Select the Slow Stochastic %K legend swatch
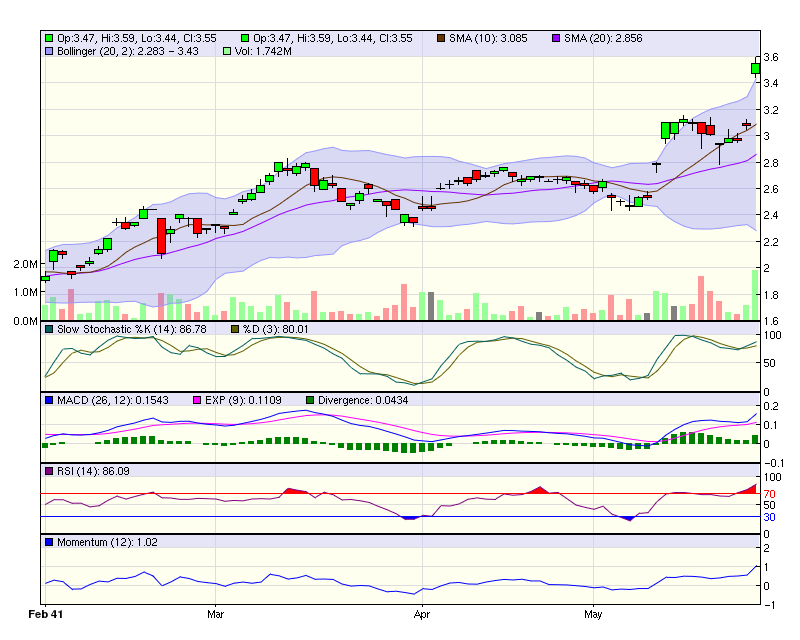Image resolution: width=800 pixels, height=640 pixels. point(48,329)
